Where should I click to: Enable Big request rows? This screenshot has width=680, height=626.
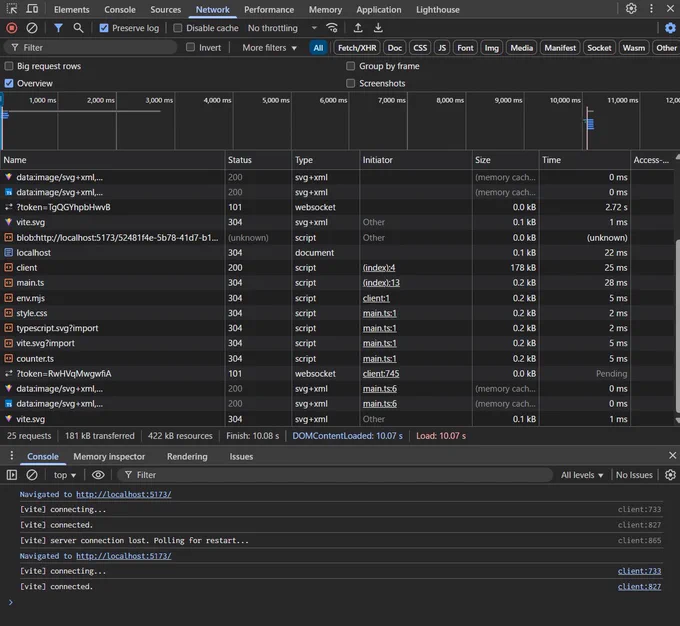point(9,66)
